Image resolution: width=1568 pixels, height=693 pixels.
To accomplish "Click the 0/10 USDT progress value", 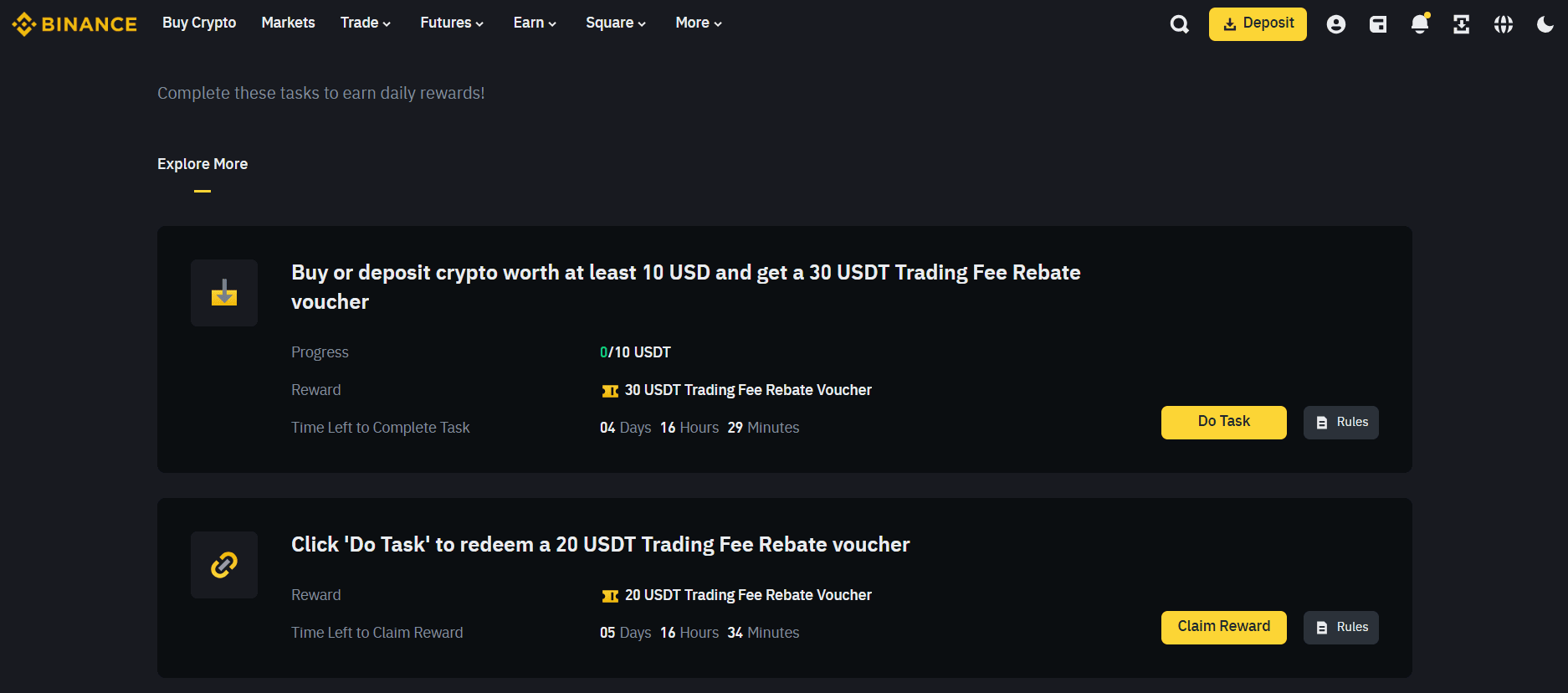I will coord(635,352).
